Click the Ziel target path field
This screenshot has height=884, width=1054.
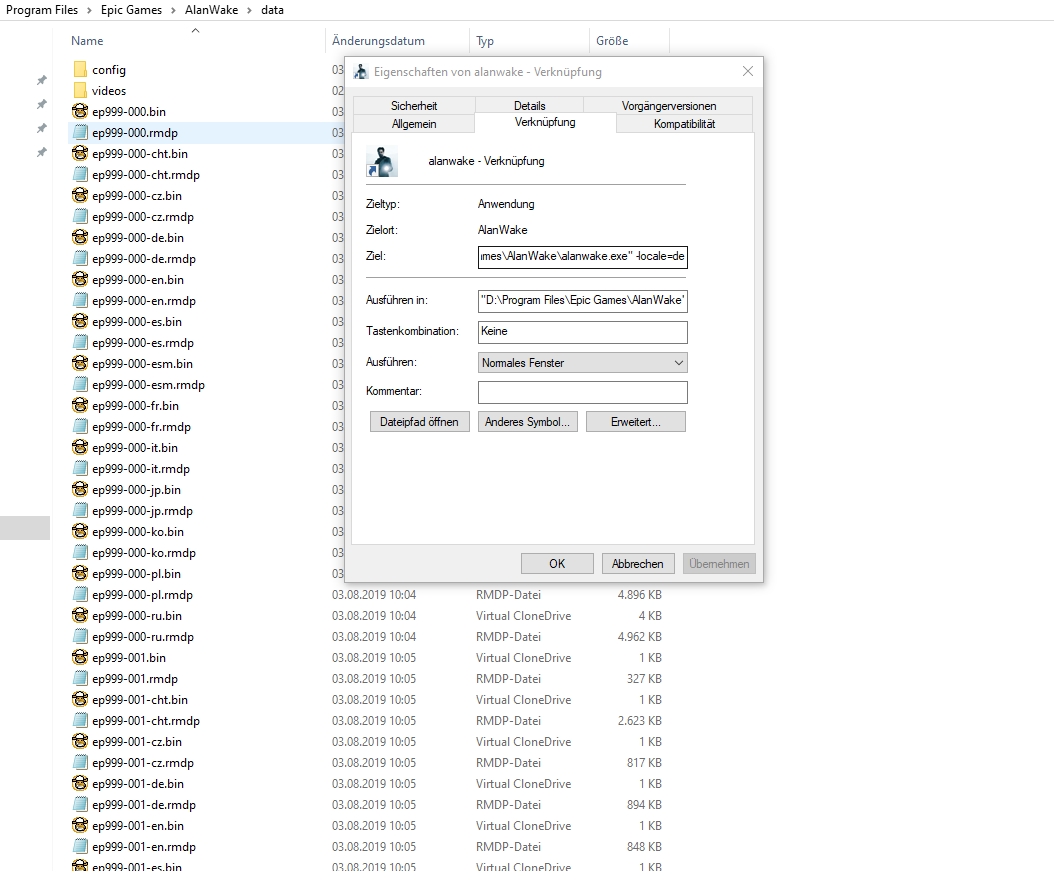tap(583, 257)
